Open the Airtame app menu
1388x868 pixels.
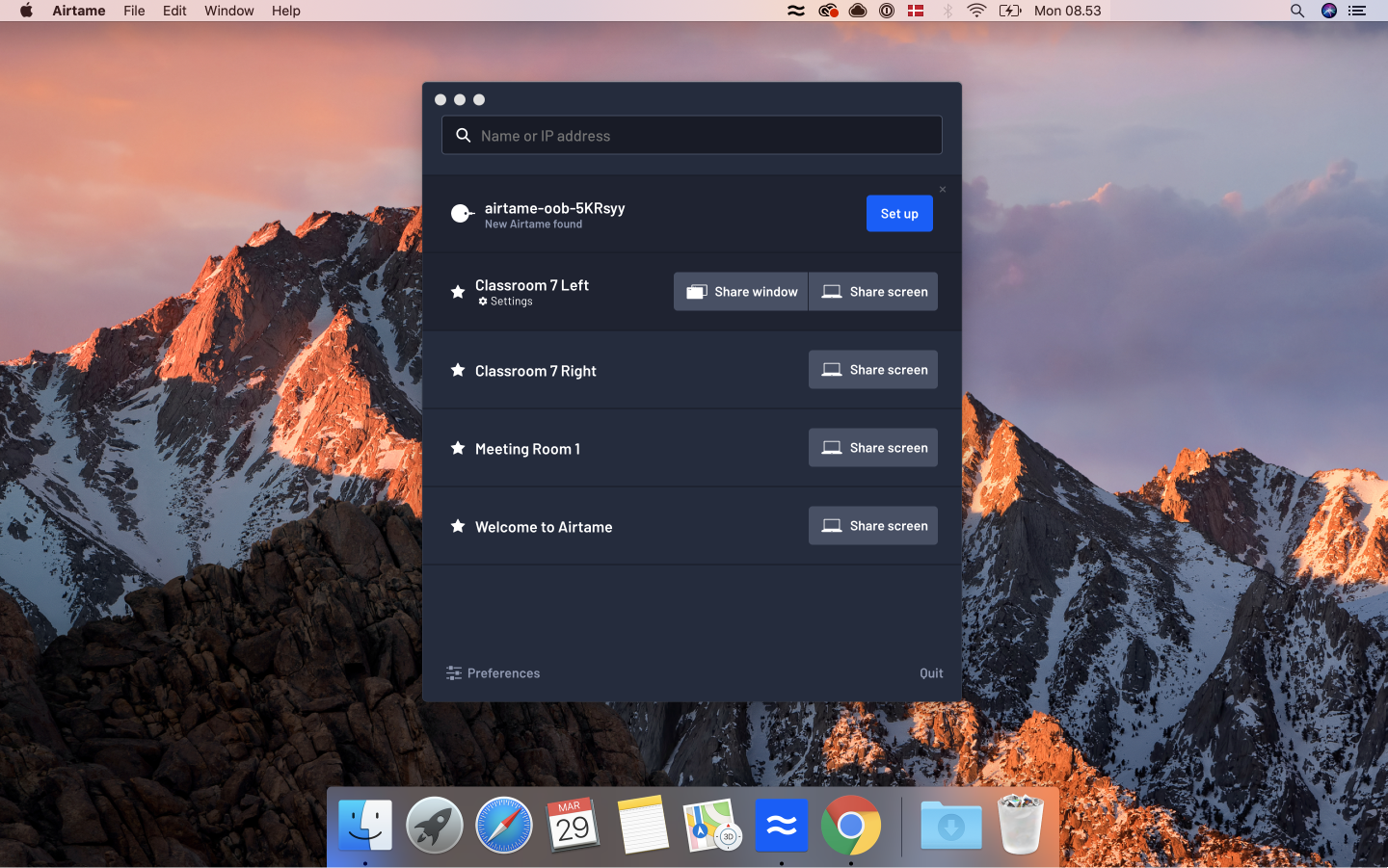tap(79, 11)
